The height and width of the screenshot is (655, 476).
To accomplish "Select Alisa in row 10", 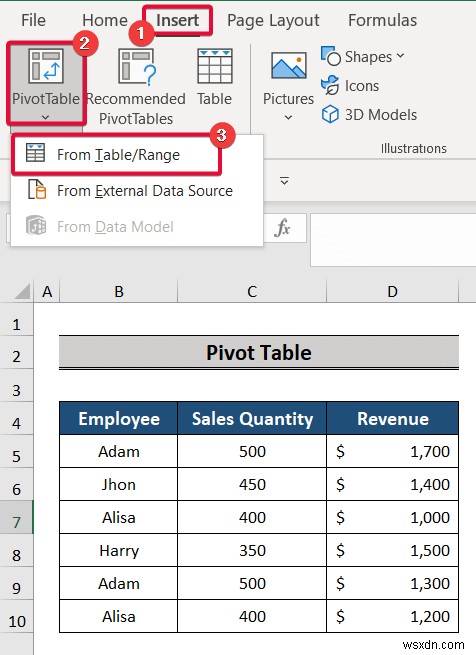I will (119, 616).
